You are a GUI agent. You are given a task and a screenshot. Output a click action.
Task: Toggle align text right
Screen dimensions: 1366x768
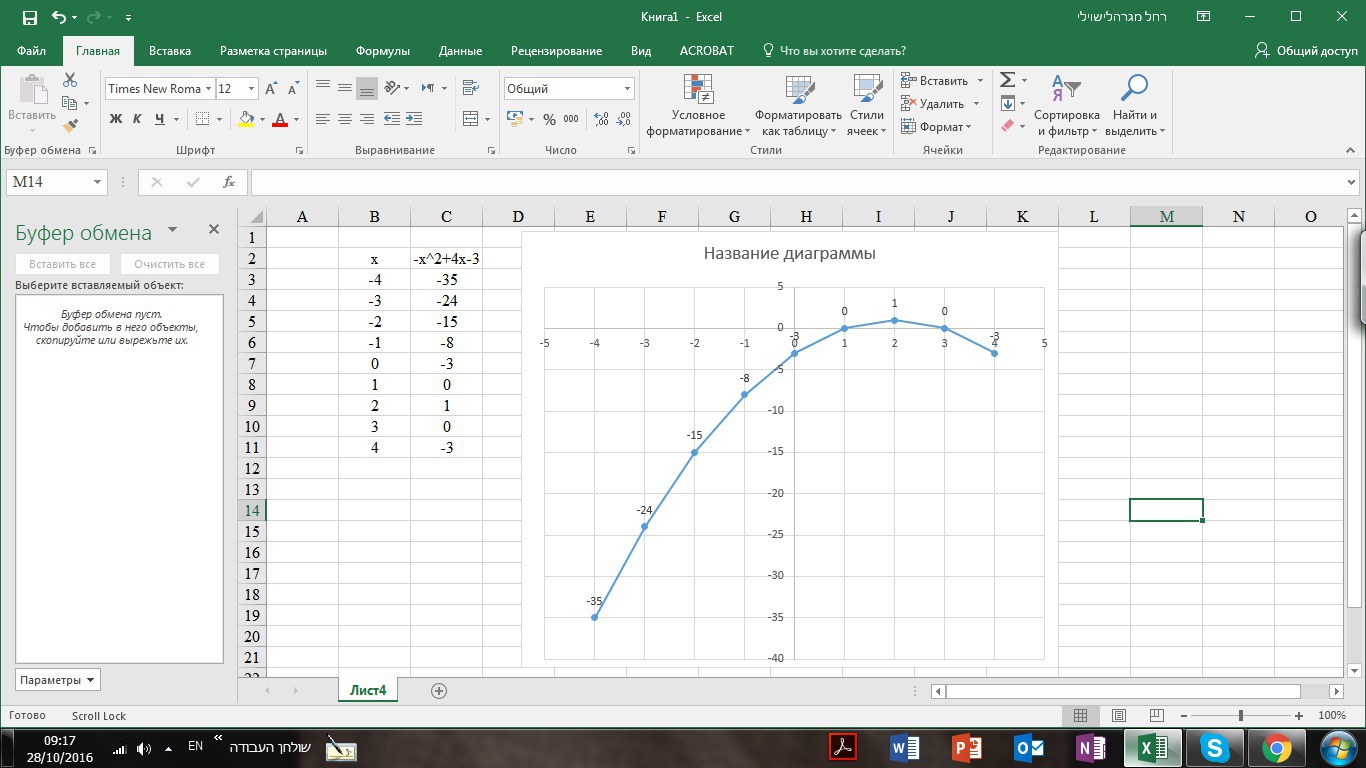point(367,119)
